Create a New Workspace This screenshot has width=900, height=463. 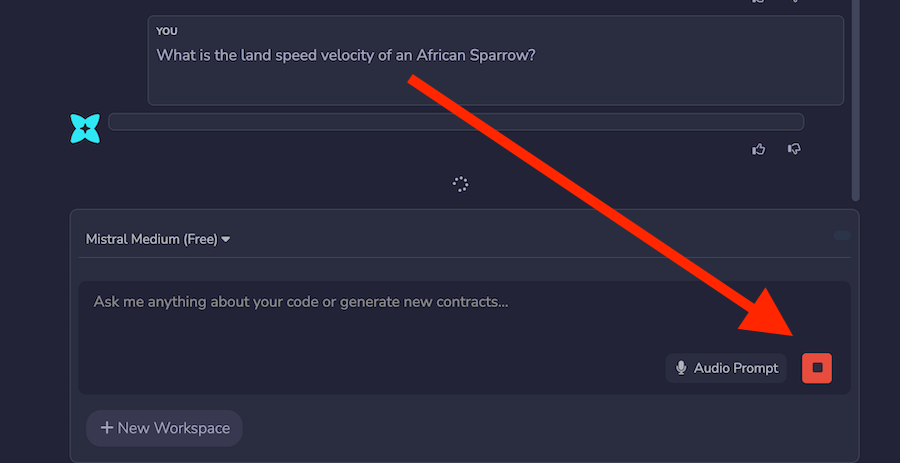164,428
